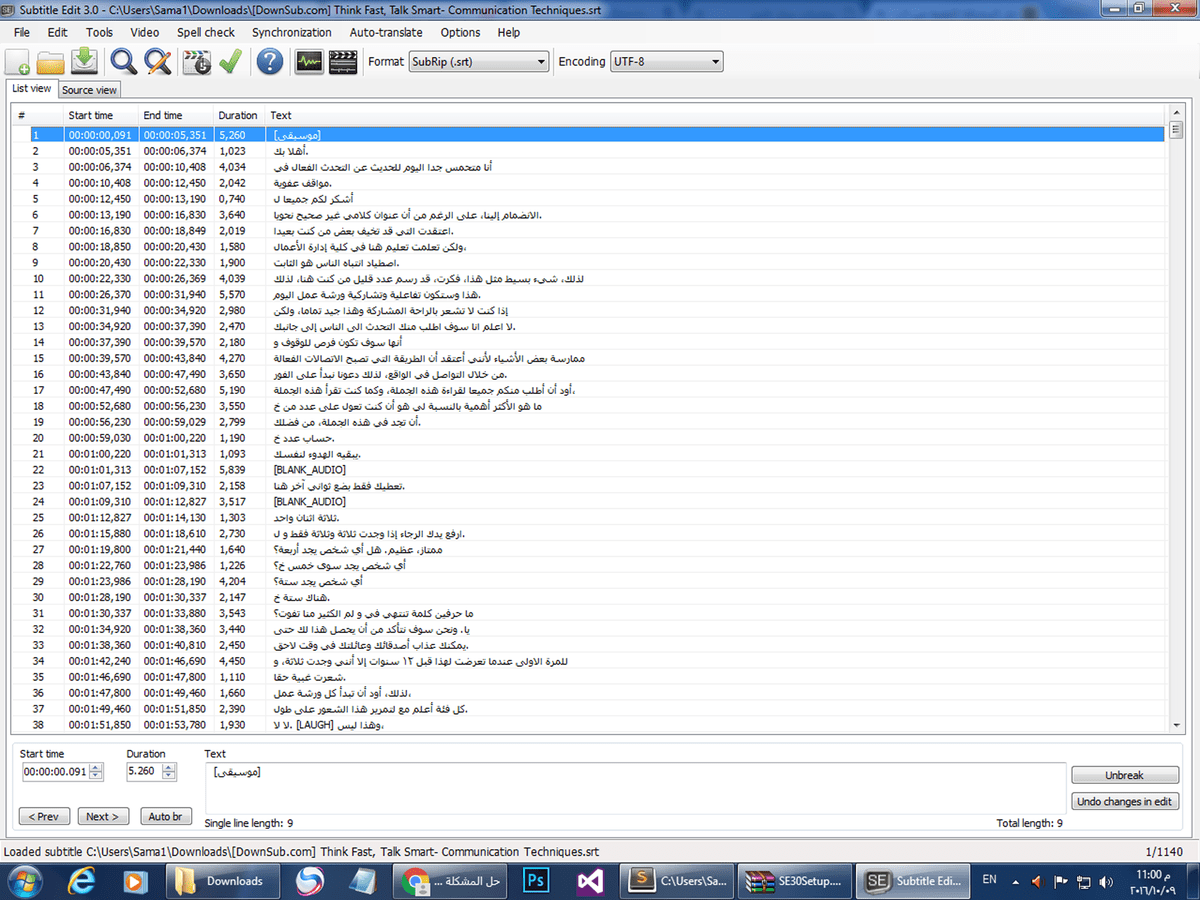
Task: Click the Start time column header
Action: coord(101,115)
